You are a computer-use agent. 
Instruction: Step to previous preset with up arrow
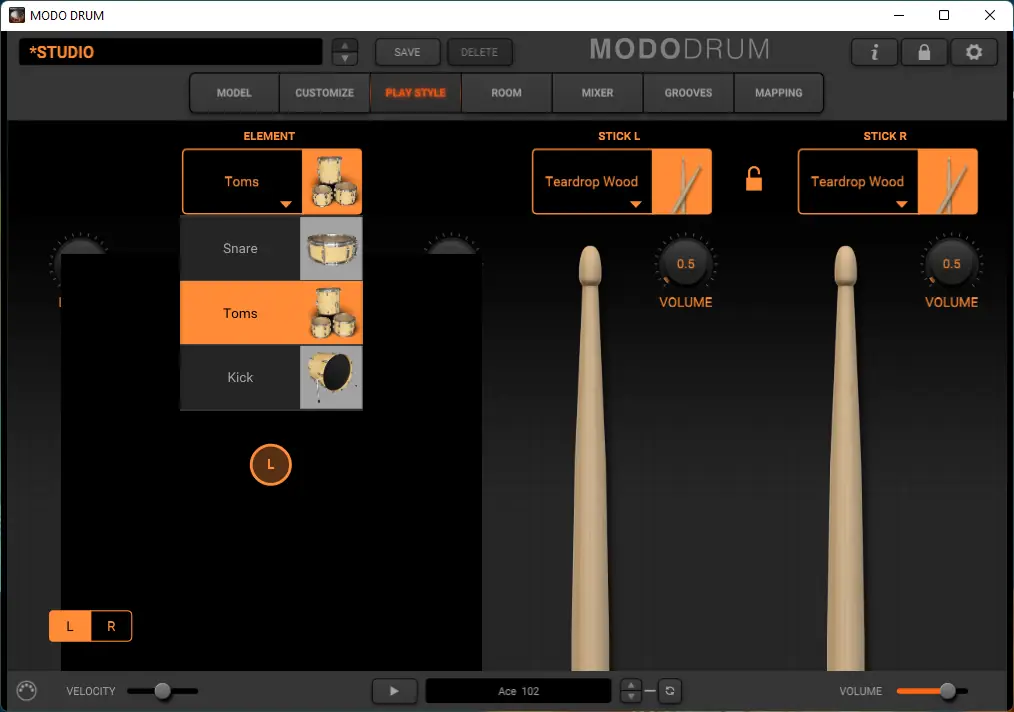point(345,46)
